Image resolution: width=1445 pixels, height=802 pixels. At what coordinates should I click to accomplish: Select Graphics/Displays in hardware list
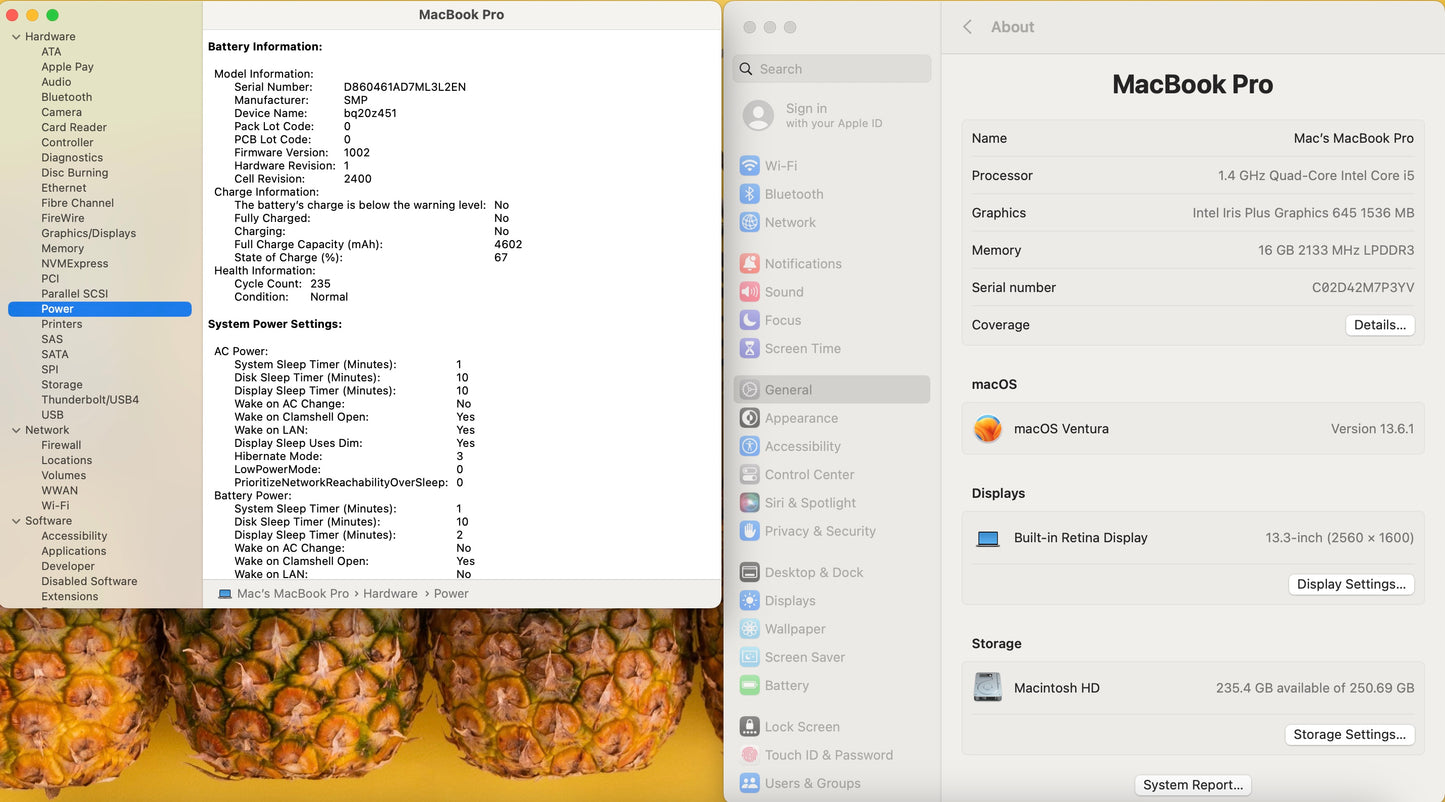[88, 233]
